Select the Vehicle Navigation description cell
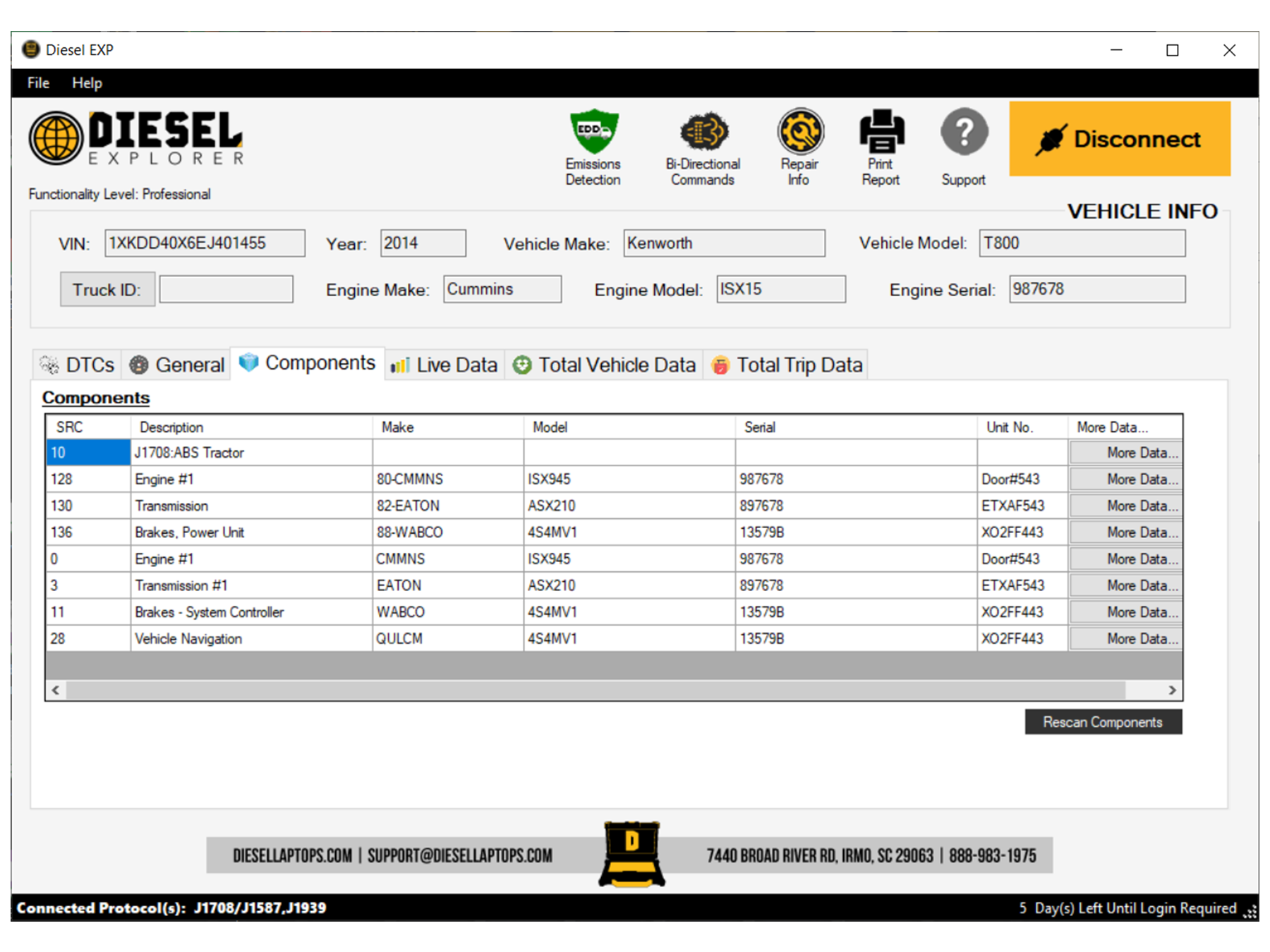 [252, 639]
